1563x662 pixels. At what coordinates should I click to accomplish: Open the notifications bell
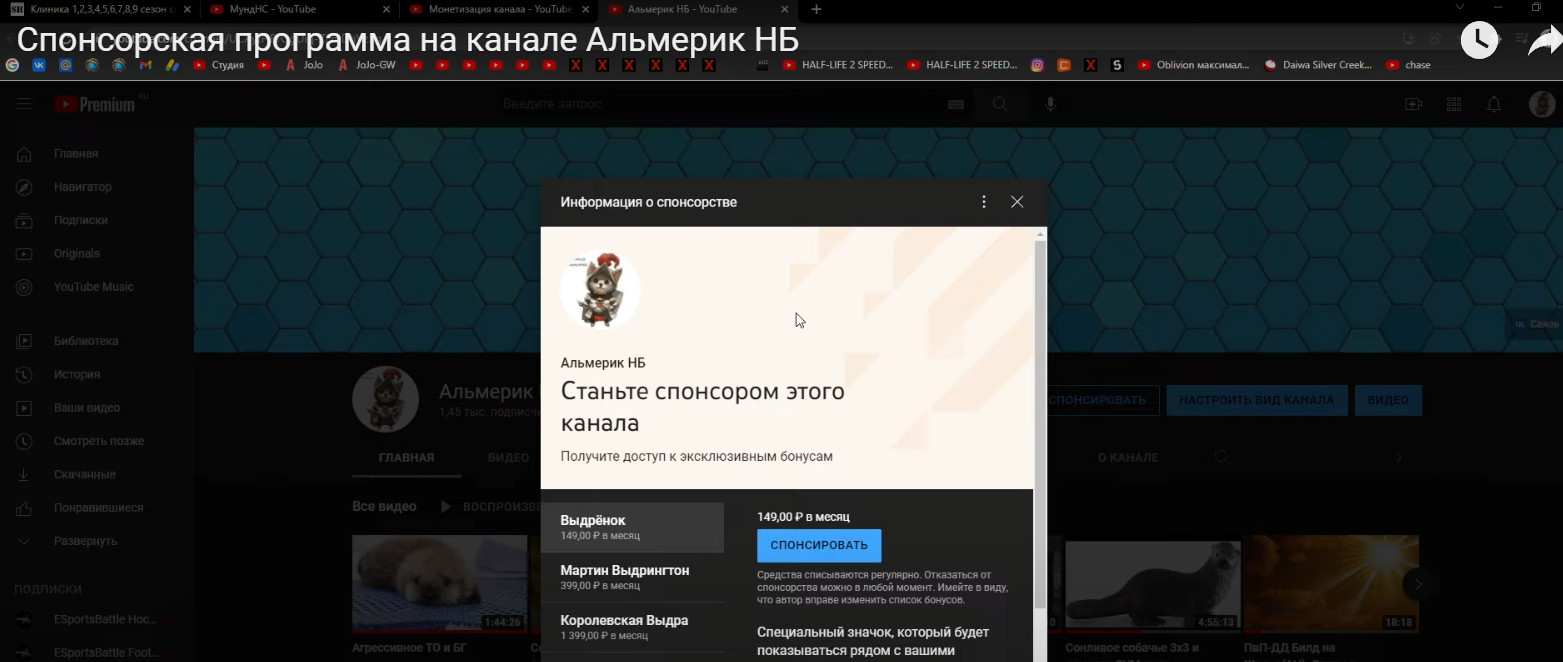pos(1493,104)
